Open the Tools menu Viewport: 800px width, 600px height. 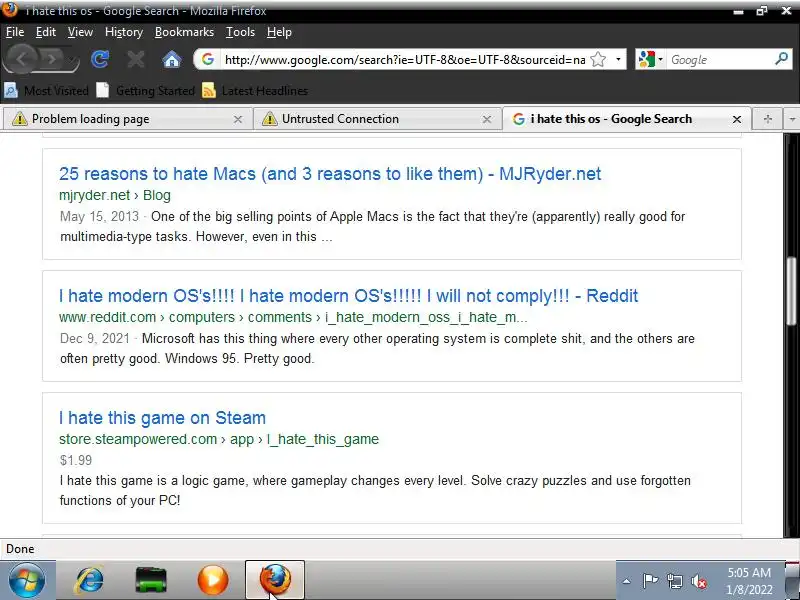(x=240, y=32)
